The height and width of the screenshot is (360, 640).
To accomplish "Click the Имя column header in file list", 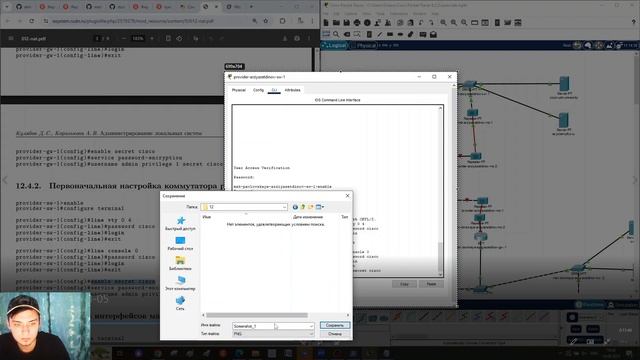I will (x=207, y=217).
